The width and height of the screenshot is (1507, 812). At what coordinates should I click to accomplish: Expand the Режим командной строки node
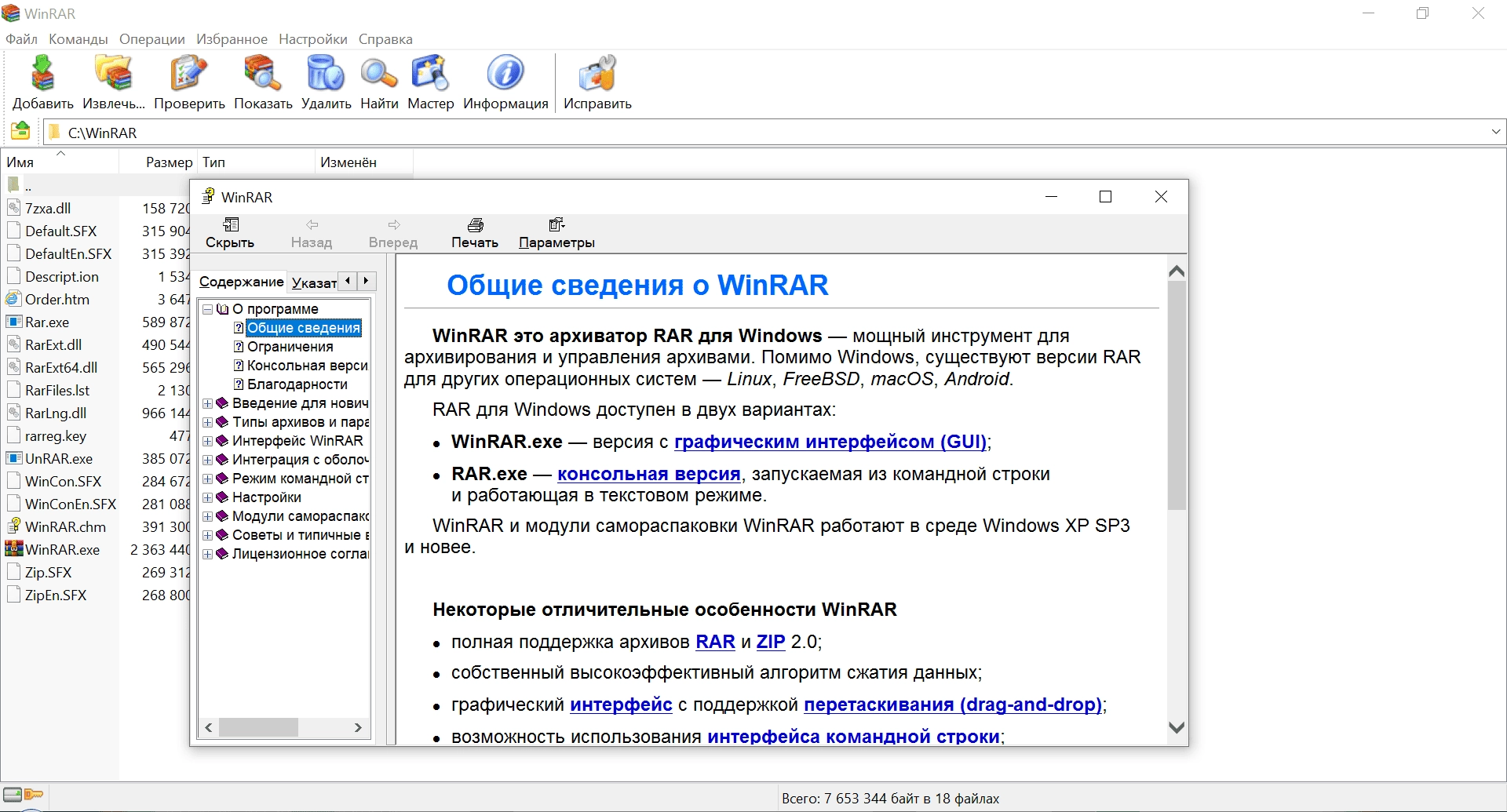(x=207, y=479)
